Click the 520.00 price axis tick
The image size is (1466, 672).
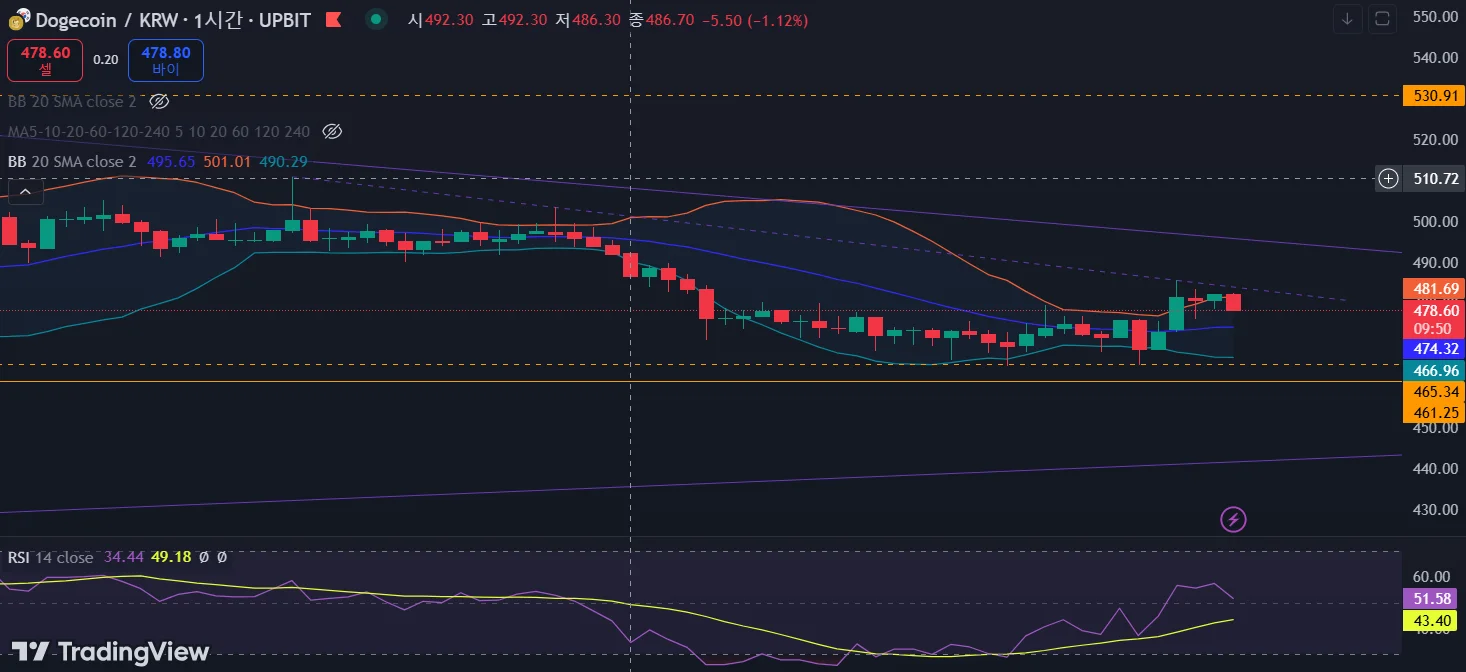[x=1433, y=140]
